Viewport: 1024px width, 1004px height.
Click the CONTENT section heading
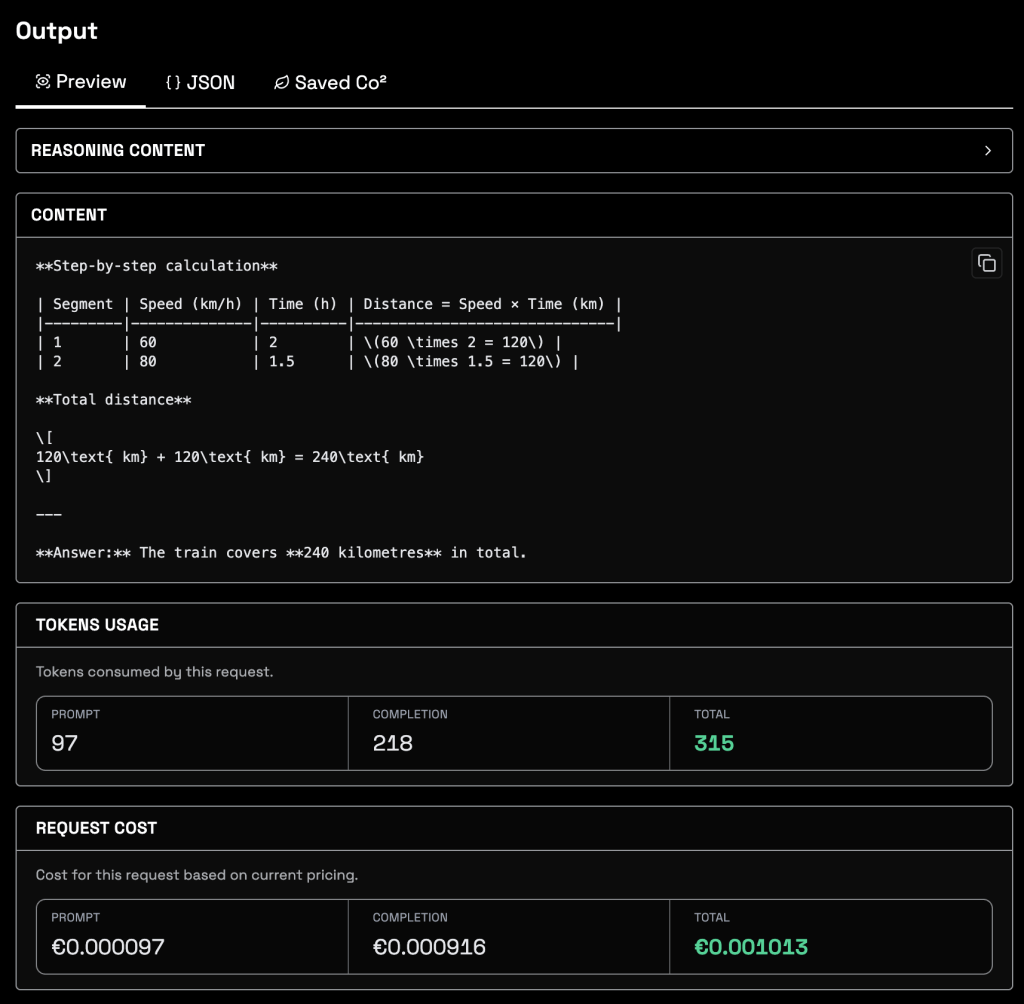point(69,215)
